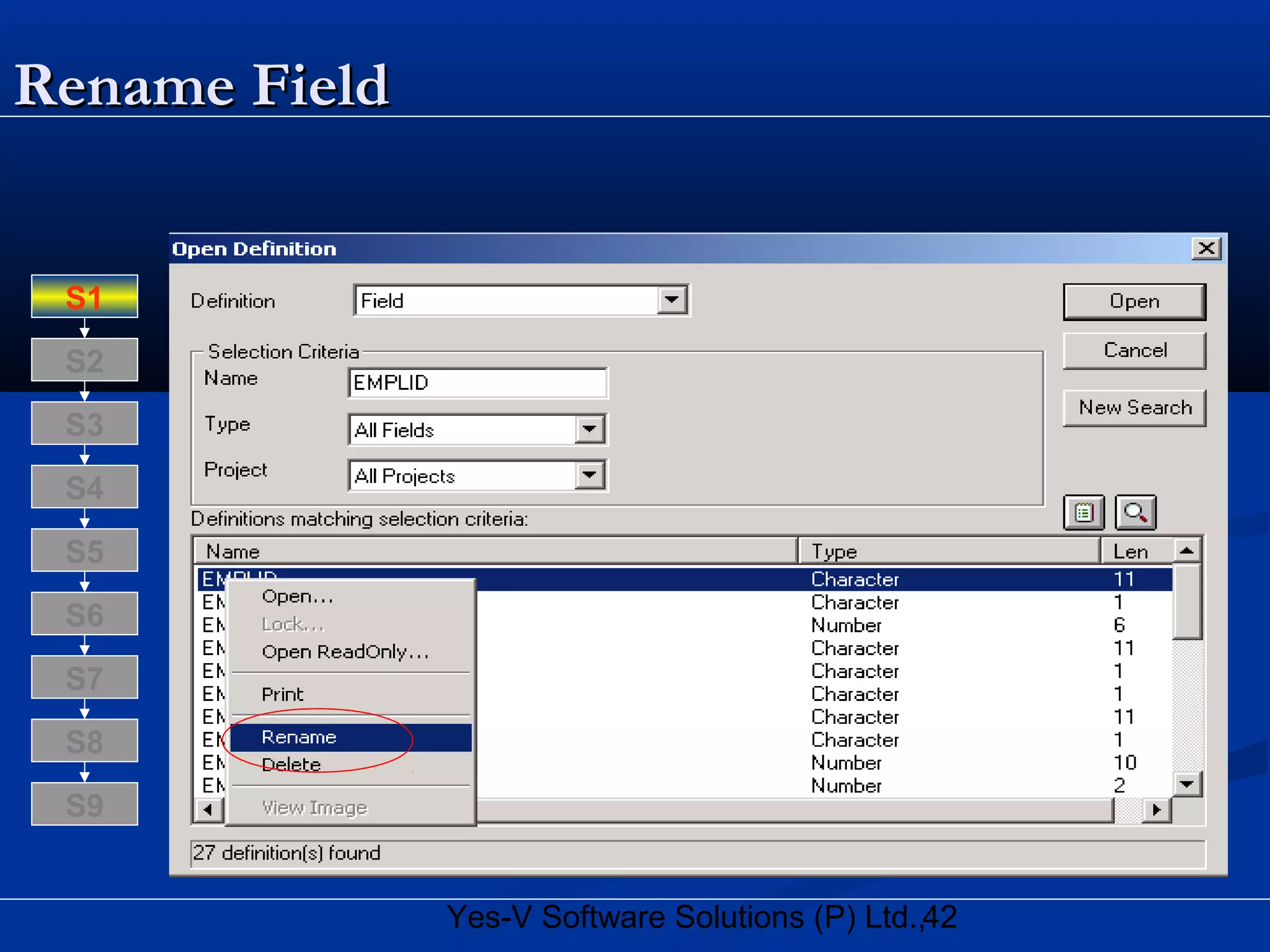Image resolution: width=1270 pixels, height=952 pixels.
Task: Select the Number row with length 10
Action: pyautogui.click(x=685, y=762)
